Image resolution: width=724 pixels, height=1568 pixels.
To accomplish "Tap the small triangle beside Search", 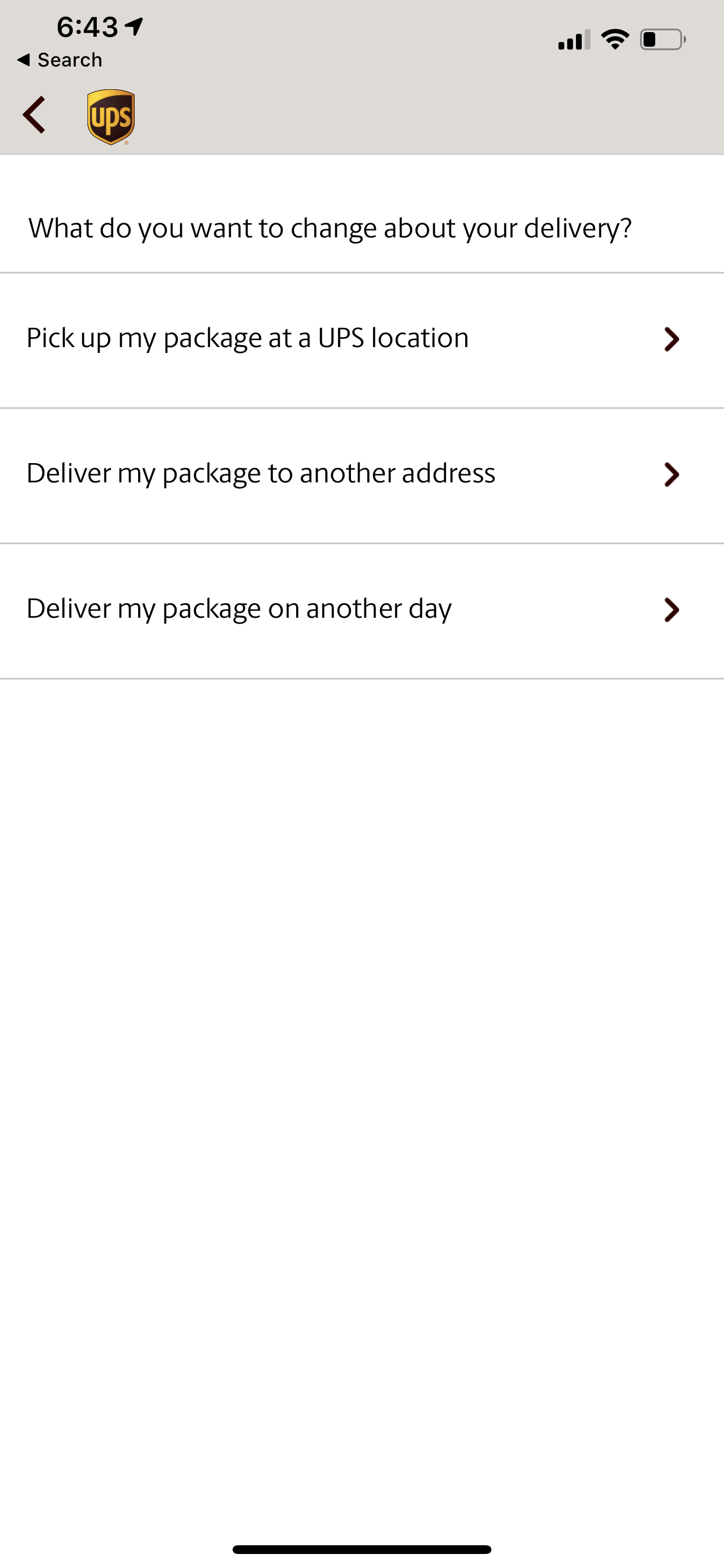I will pyautogui.click(x=24, y=60).
